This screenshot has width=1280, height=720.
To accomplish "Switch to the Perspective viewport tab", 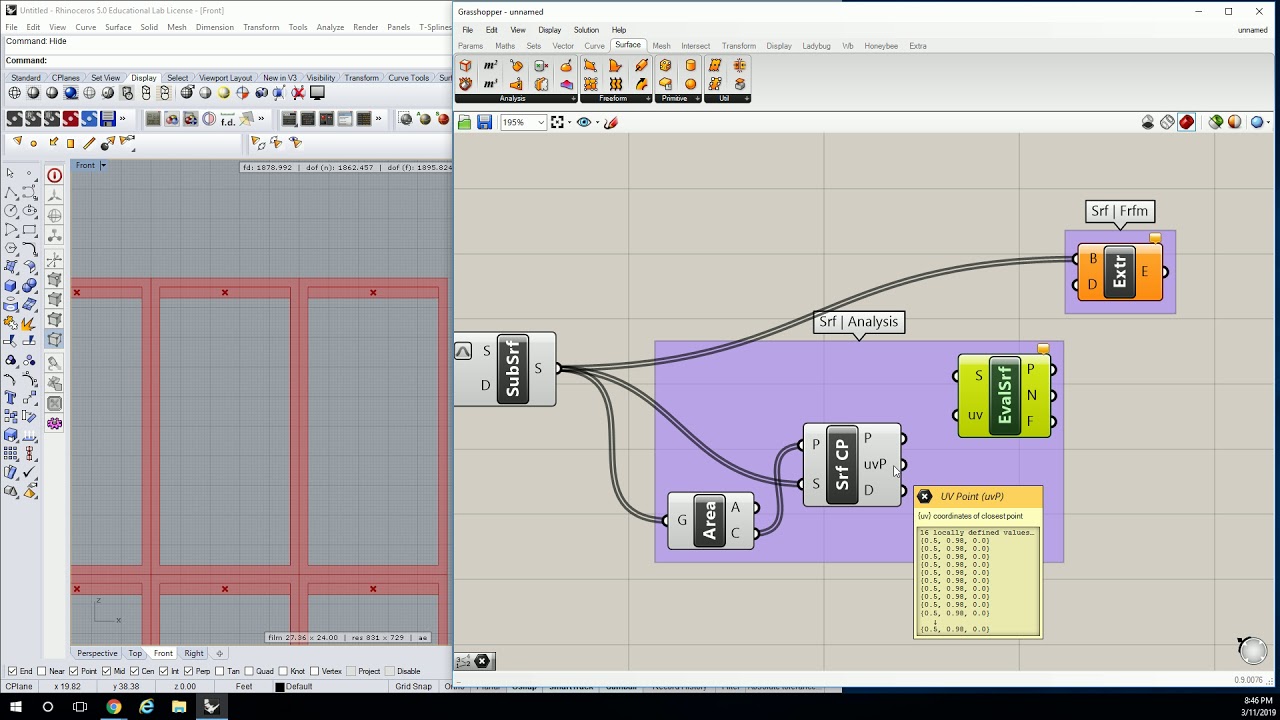I will [x=97, y=653].
